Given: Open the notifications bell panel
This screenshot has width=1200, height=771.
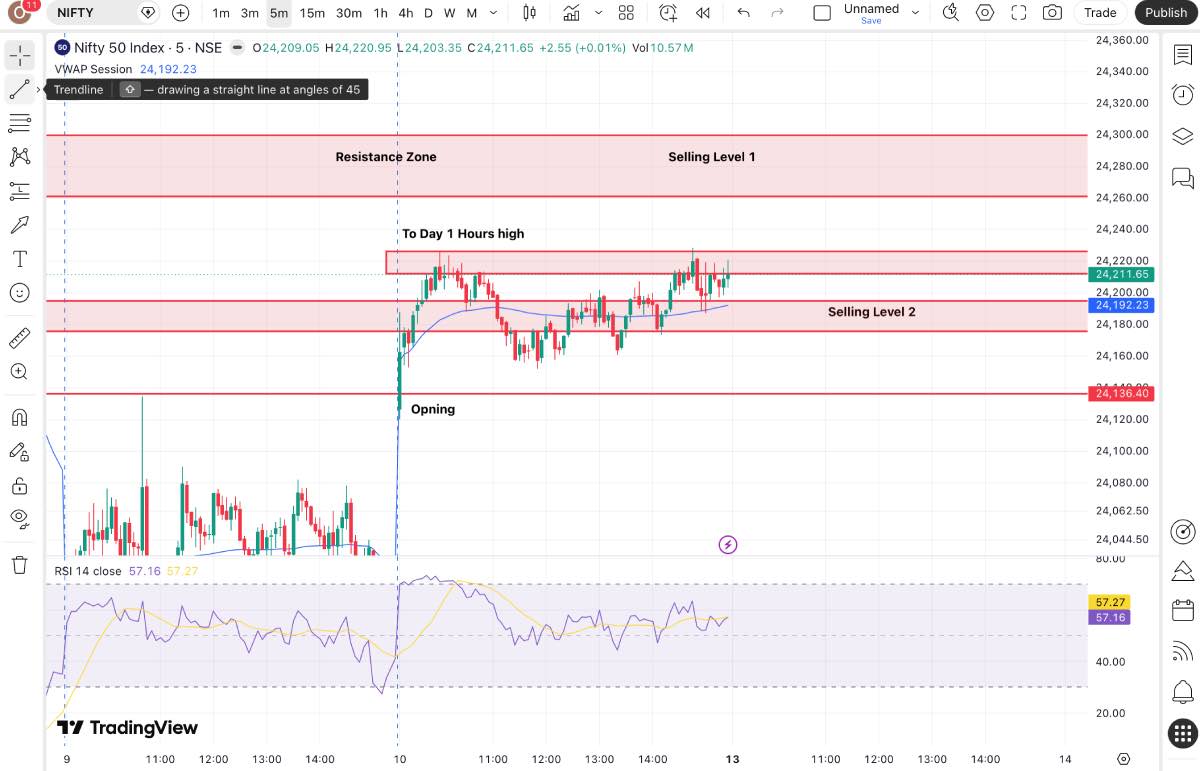Looking at the screenshot, I should tap(1183, 691).
